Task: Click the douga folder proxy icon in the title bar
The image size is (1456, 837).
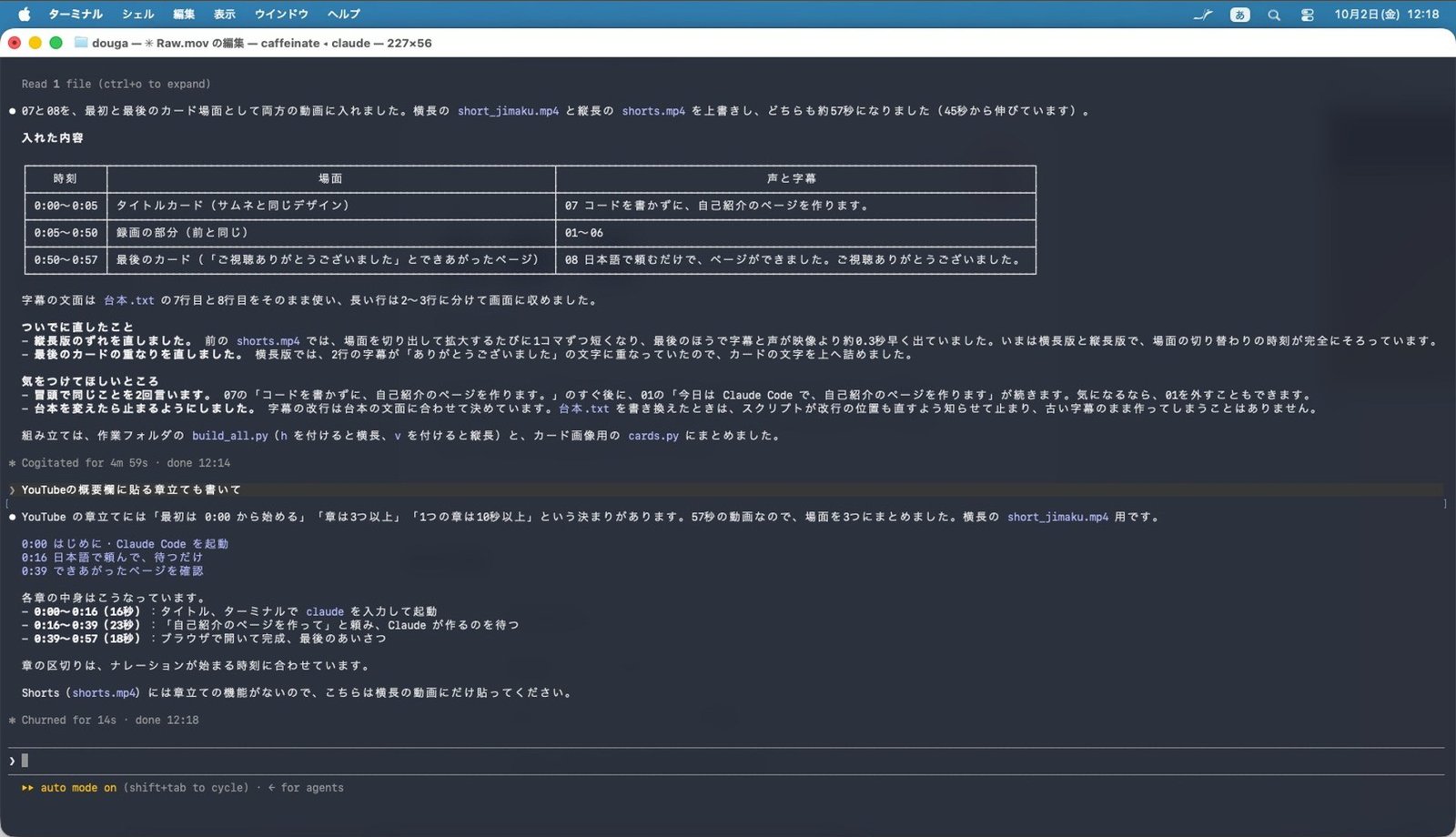Action: pyautogui.click(x=81, y=43)
